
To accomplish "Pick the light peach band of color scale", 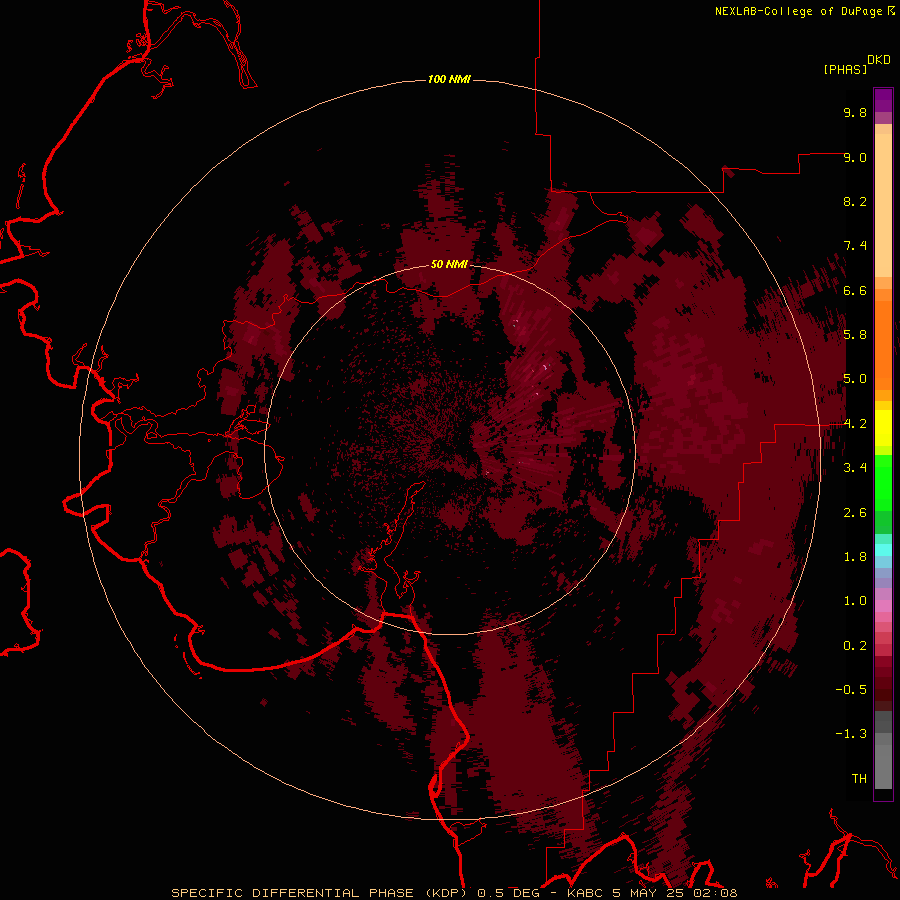I will 883,207.
